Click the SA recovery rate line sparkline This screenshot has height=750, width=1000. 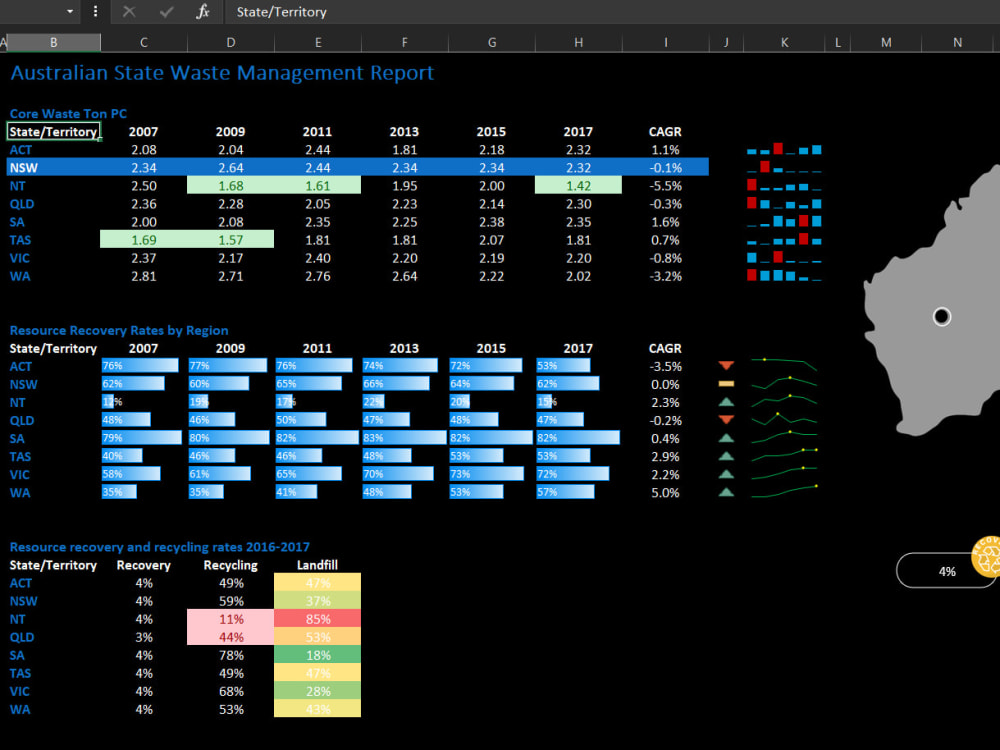pos(784,438)
